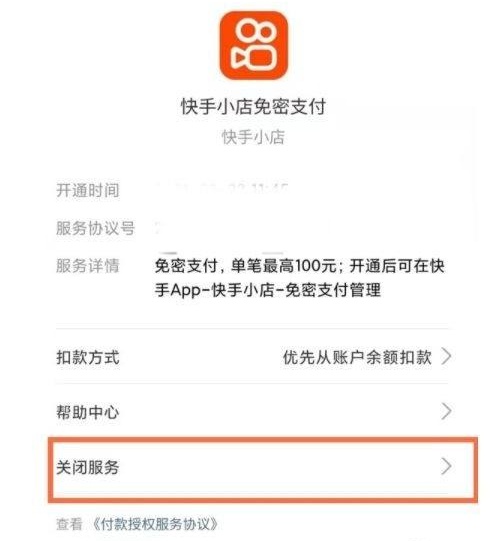Click the blurred 服务协议号 value
This screenshot has width=492, height=541.
coord(242,228)
